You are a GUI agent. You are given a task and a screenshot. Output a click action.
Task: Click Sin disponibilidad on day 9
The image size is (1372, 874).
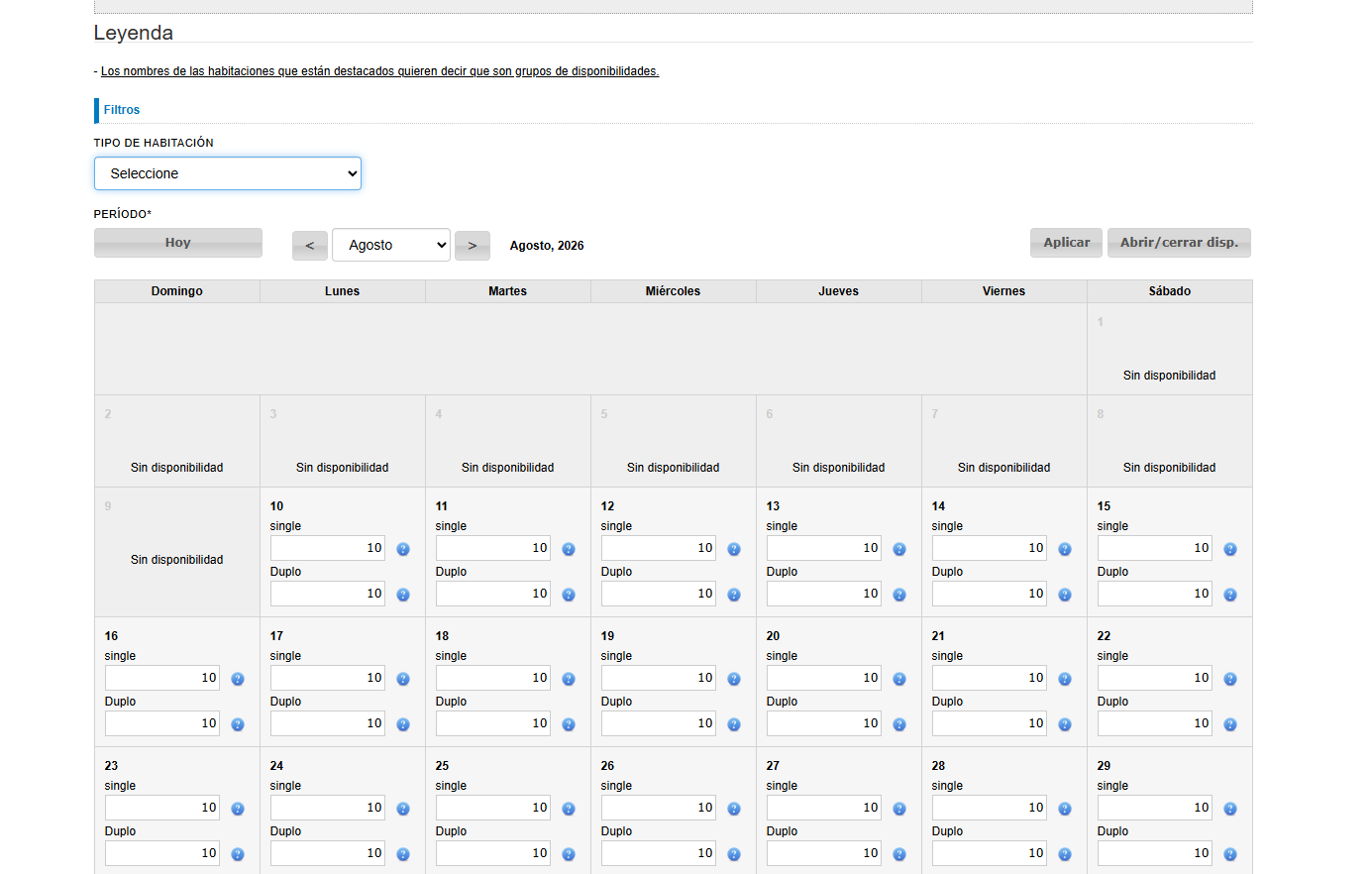click(x=177, y=560)
